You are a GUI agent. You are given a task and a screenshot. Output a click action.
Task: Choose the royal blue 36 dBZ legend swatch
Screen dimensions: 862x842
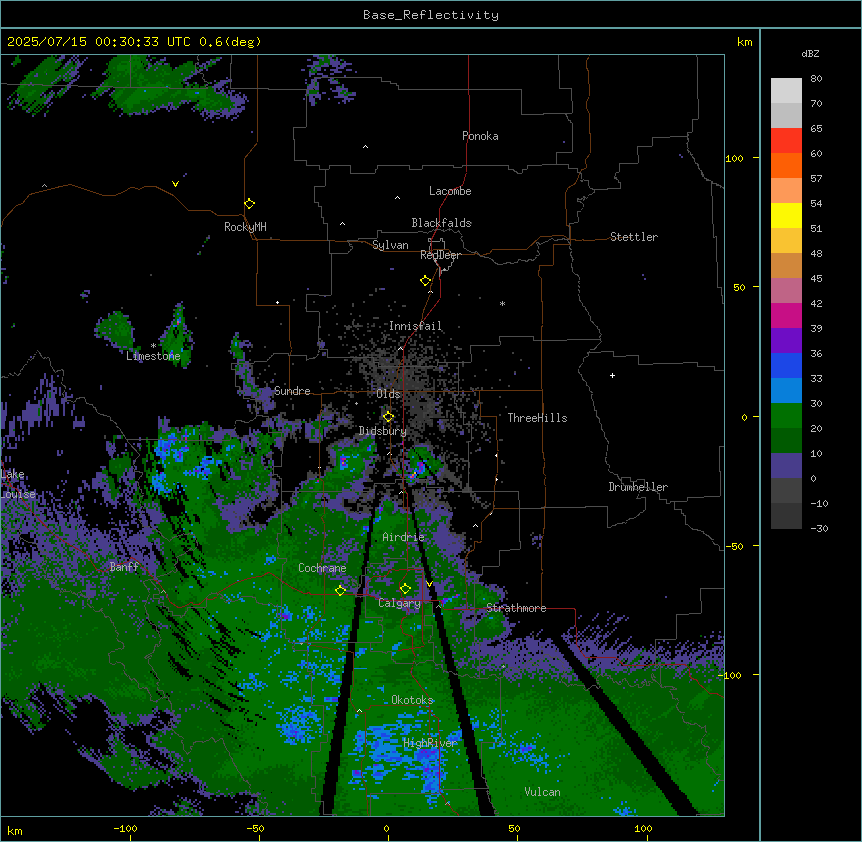coord(786,365)
